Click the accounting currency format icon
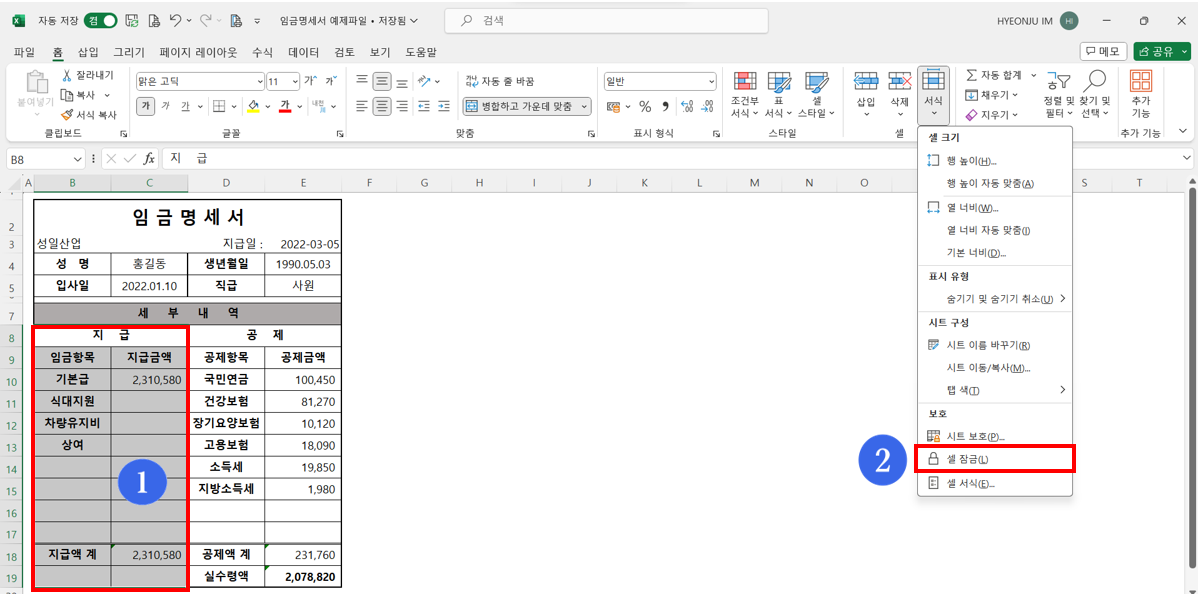Screen dimensions: 1199x612 click(x=613, y=106)
